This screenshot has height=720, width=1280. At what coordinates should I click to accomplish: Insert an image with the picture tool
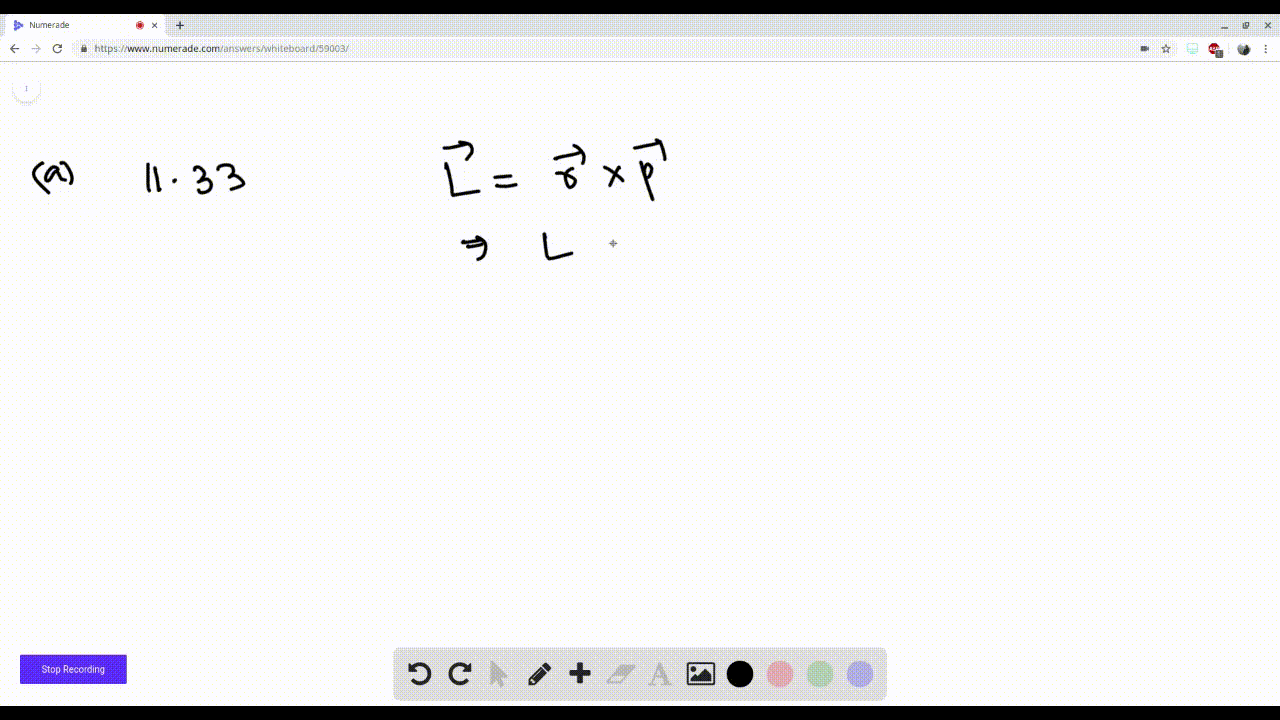700,674
